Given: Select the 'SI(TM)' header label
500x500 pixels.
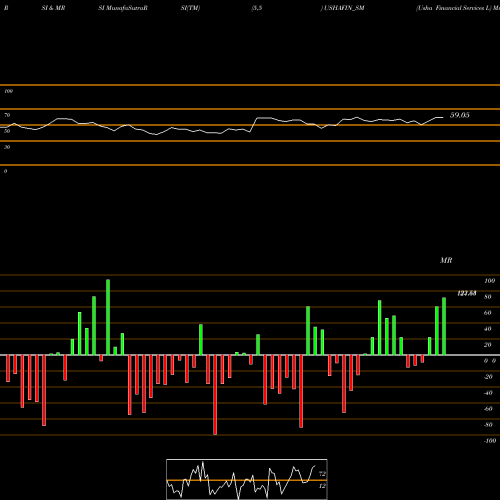Looking at the screenshot, I should click(190, 8).
